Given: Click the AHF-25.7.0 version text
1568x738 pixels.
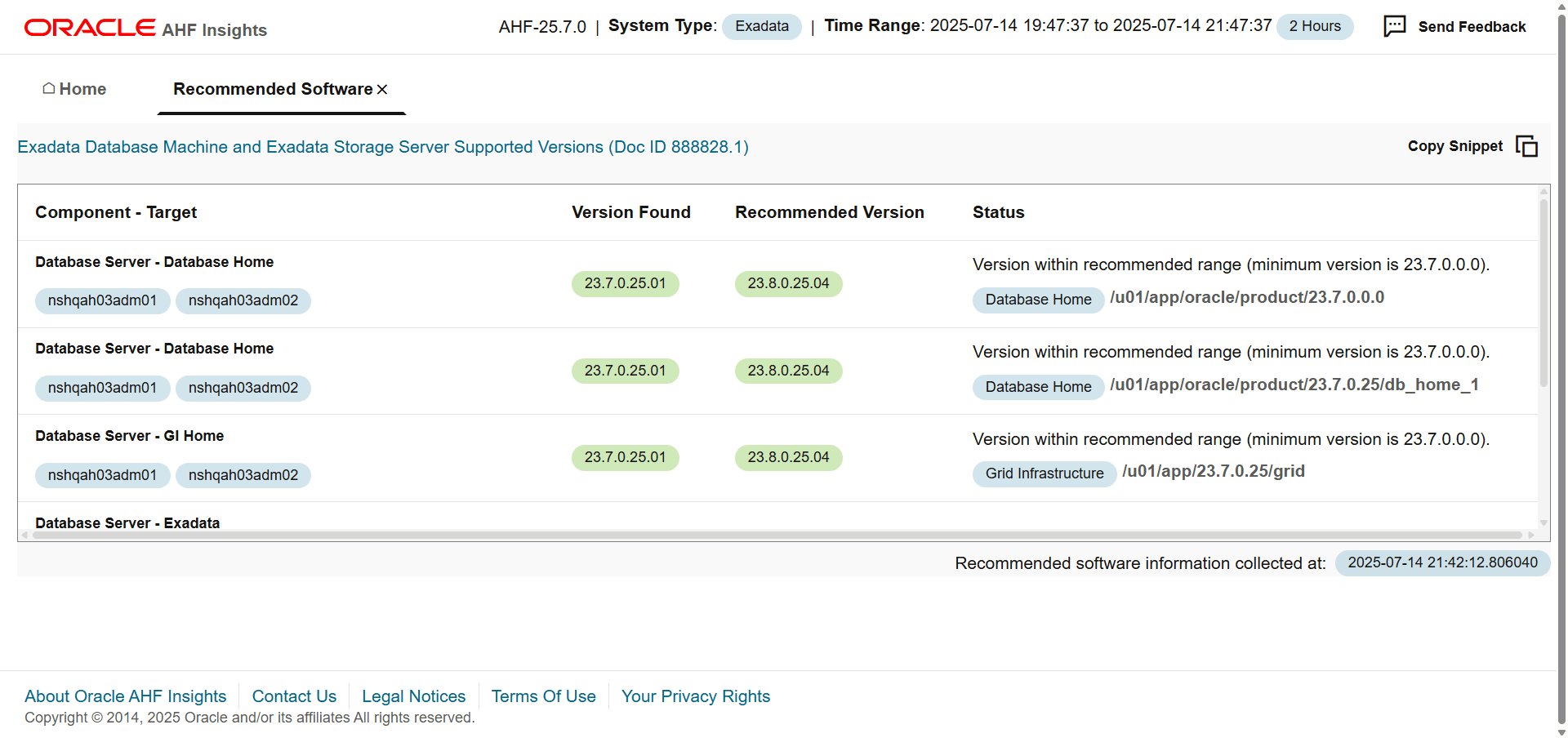Looking at the screenshot, I should coord(542,27).
